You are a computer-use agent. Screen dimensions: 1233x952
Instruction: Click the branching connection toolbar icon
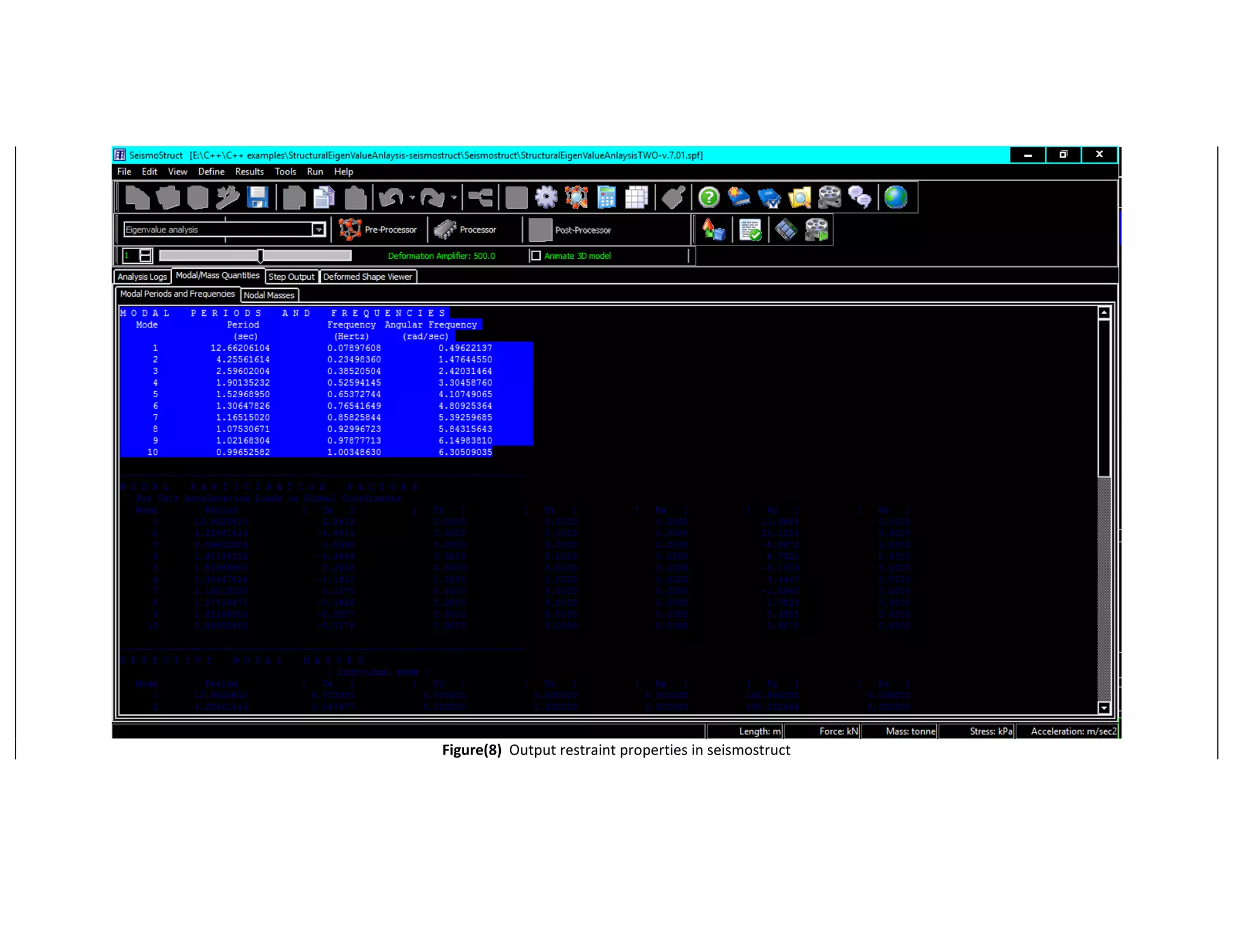(x=480, y=197)
